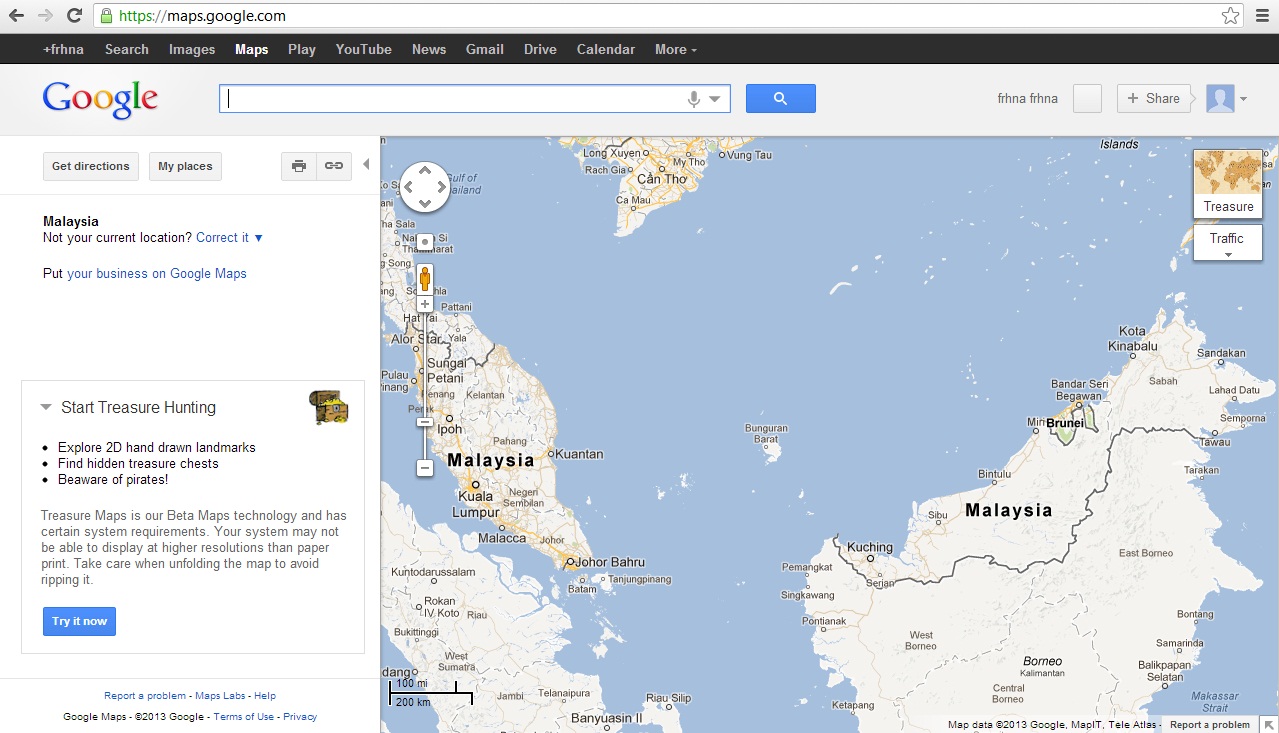Image resolution: width=1279 pixels, height=733 pixels.
Task: Open the Correct it location dropdown
Action: coord(229,238)
